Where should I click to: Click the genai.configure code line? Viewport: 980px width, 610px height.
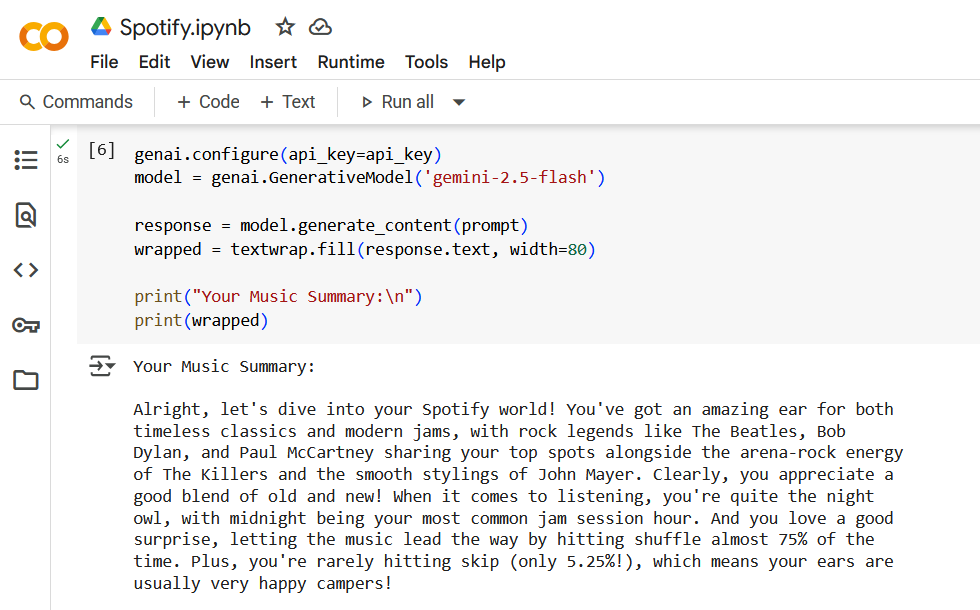(288, 154)
